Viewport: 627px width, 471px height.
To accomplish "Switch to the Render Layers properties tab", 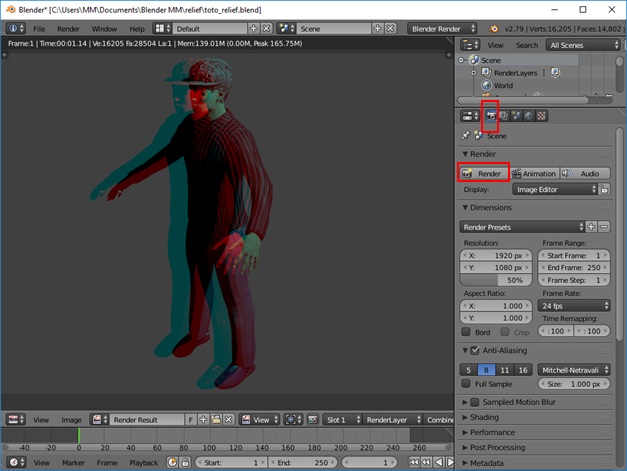I will click(503, 116).
